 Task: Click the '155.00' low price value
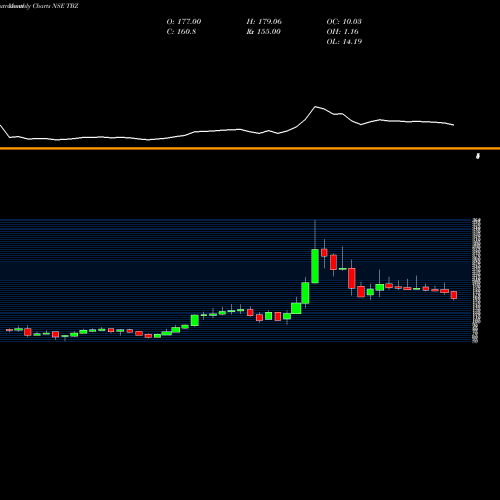268,32
